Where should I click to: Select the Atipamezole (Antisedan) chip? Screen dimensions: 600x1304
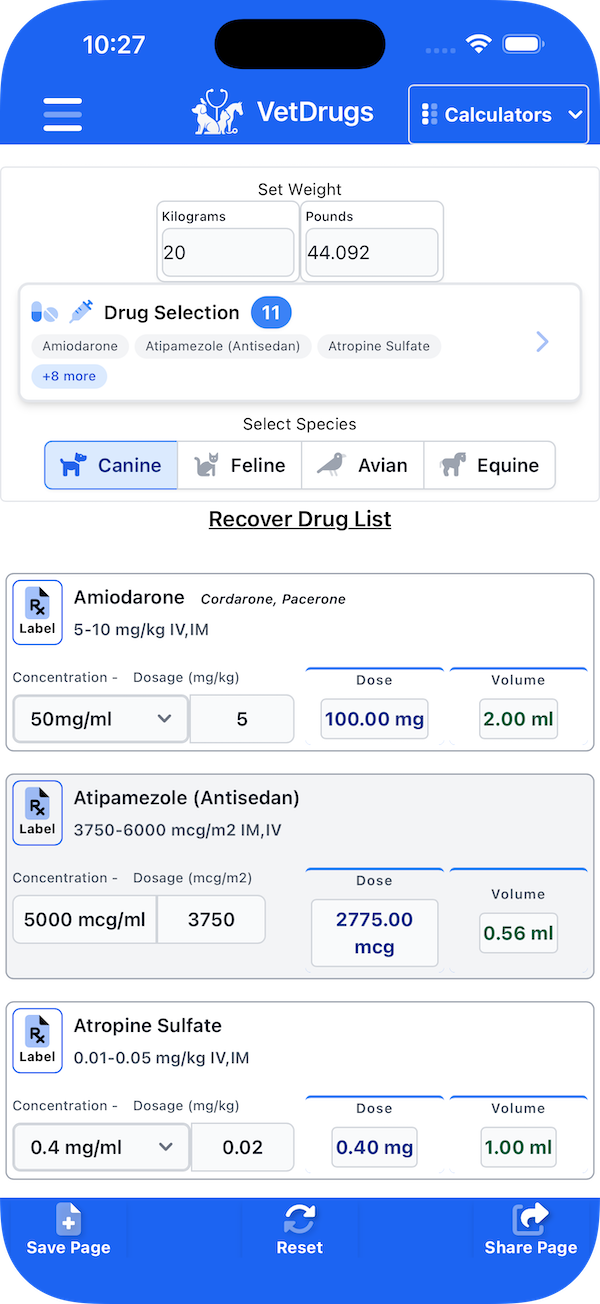coord(223,346)
